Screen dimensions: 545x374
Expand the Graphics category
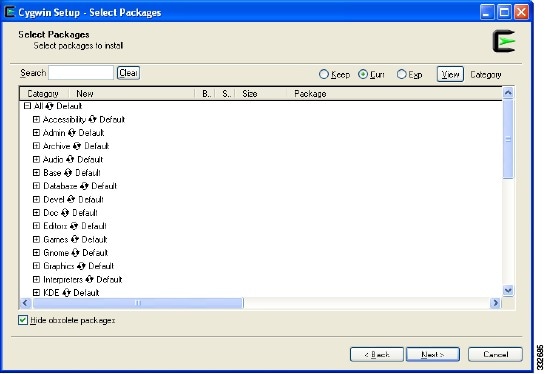tap(36, 266)
